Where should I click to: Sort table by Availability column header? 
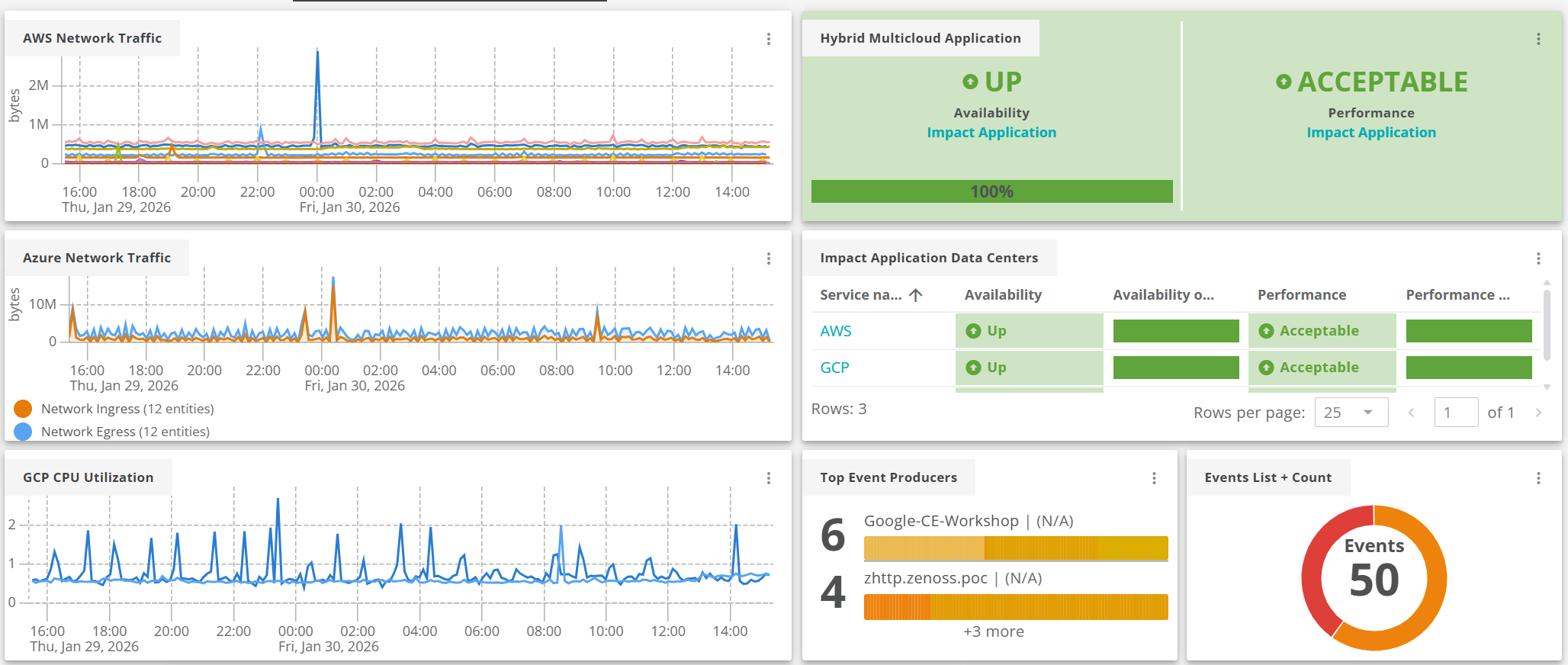click(x=1002, y=295)
